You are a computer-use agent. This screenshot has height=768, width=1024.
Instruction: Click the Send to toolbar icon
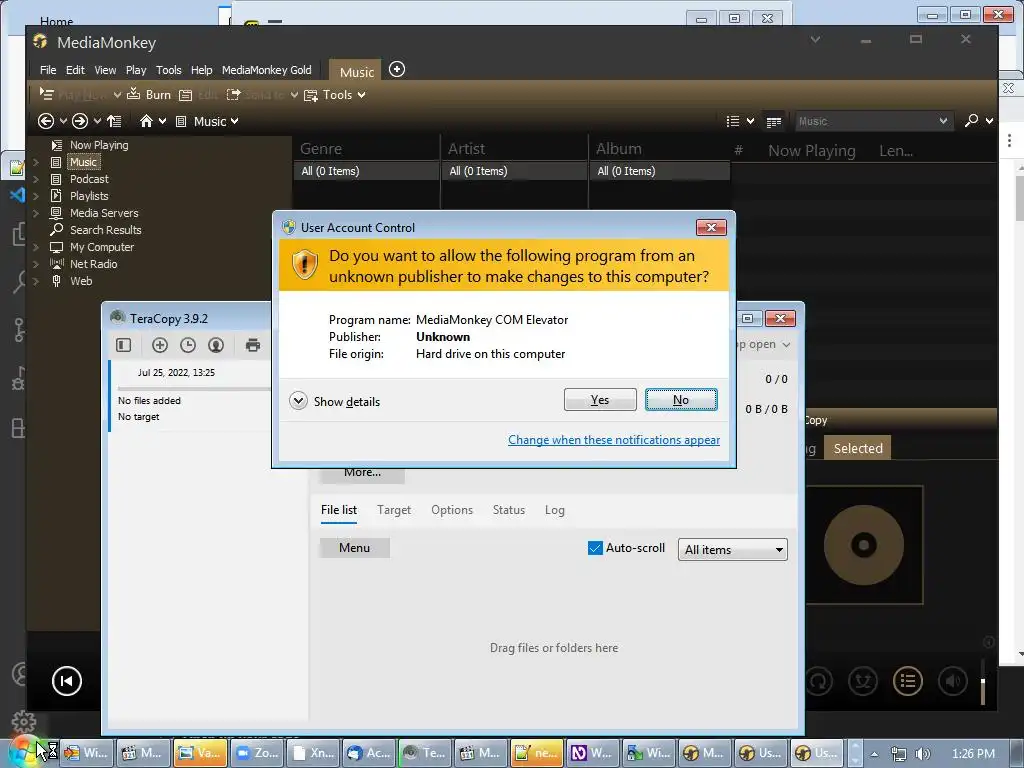tap(233, 95)
